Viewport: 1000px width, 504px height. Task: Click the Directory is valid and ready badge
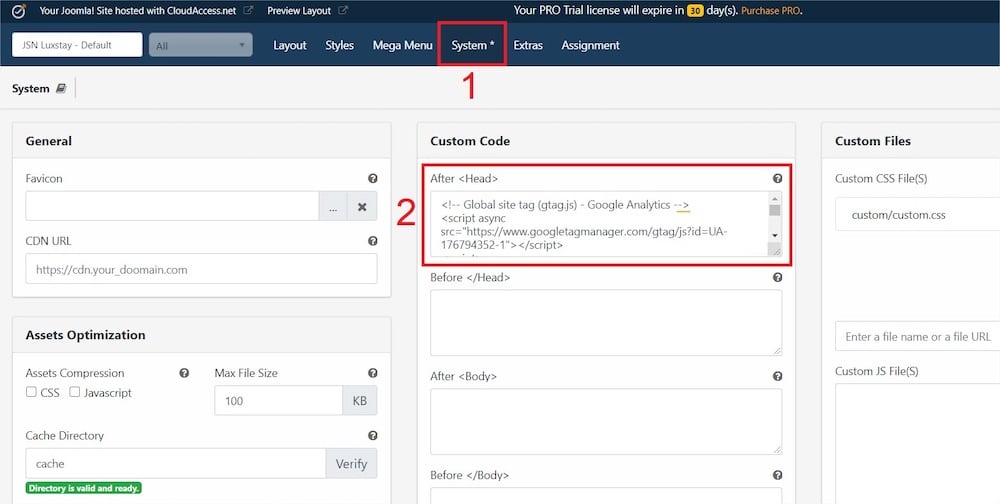click(84, 488)
